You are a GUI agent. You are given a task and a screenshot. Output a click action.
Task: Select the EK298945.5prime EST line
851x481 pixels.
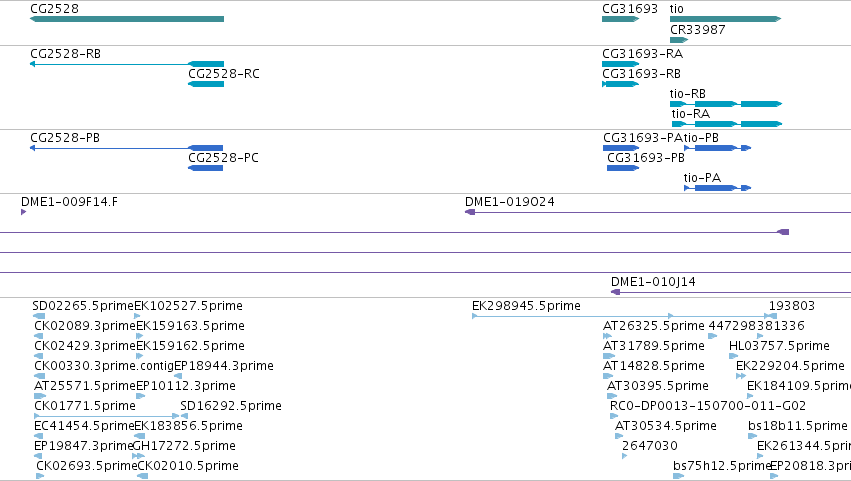pos(624,316)
